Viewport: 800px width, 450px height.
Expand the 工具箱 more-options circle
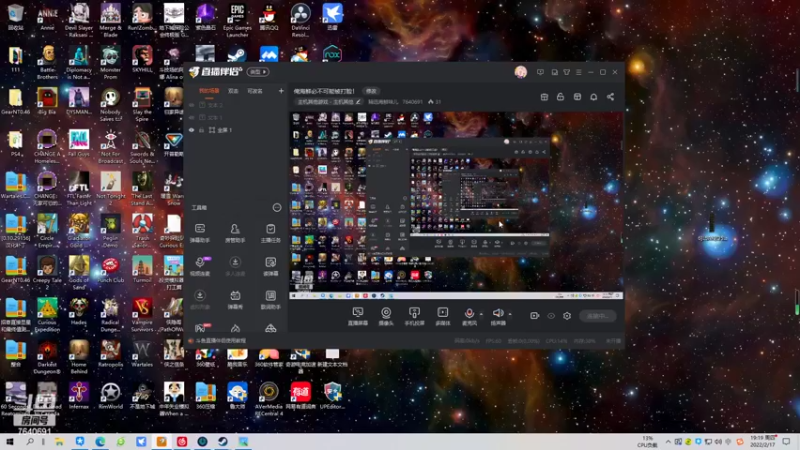click(x=277, y=208)
